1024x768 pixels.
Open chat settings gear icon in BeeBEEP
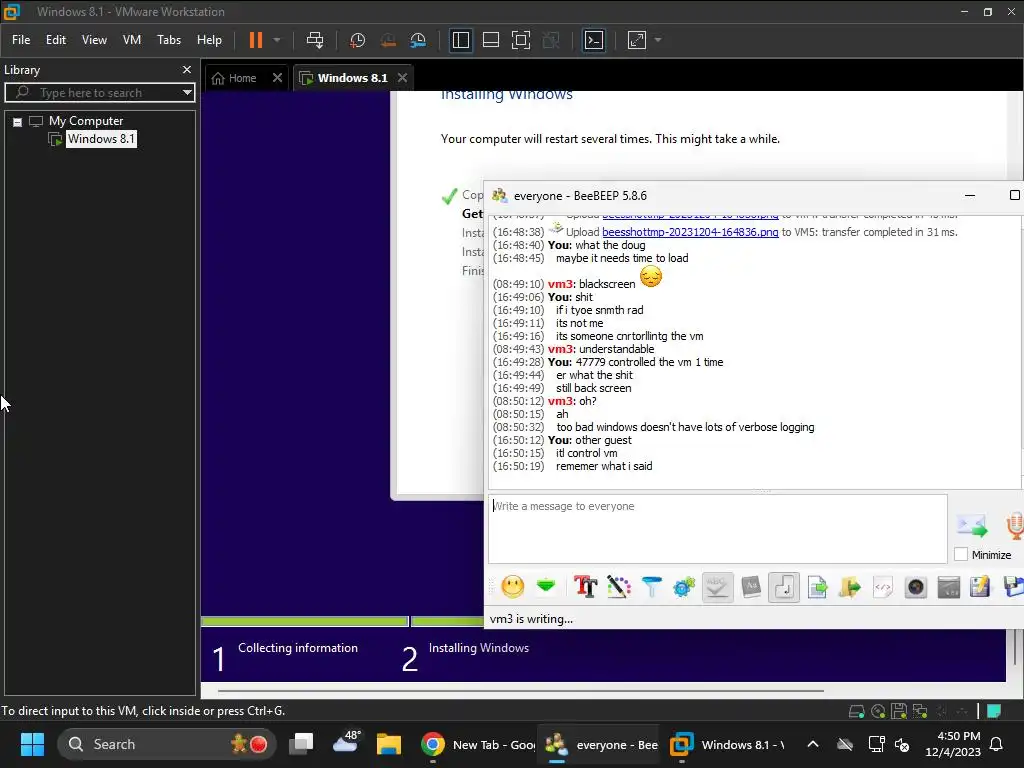pos(684,587)
